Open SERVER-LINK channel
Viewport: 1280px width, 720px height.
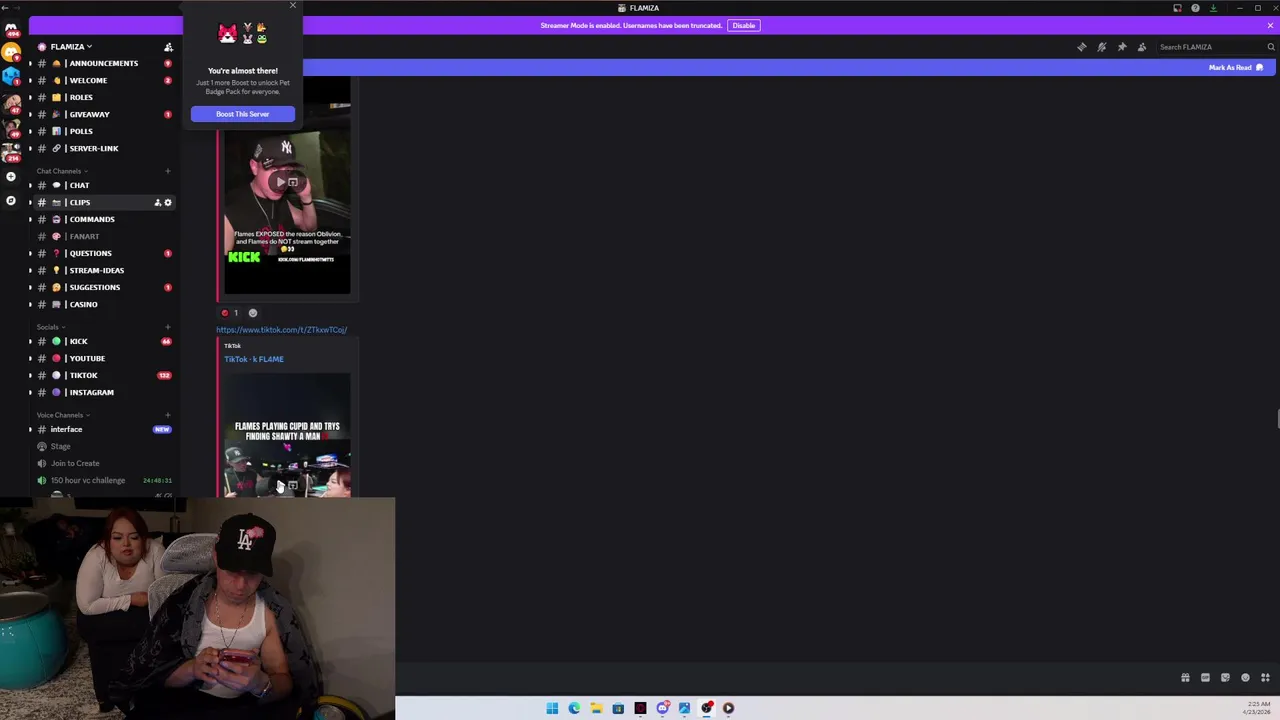coord(104,148)
